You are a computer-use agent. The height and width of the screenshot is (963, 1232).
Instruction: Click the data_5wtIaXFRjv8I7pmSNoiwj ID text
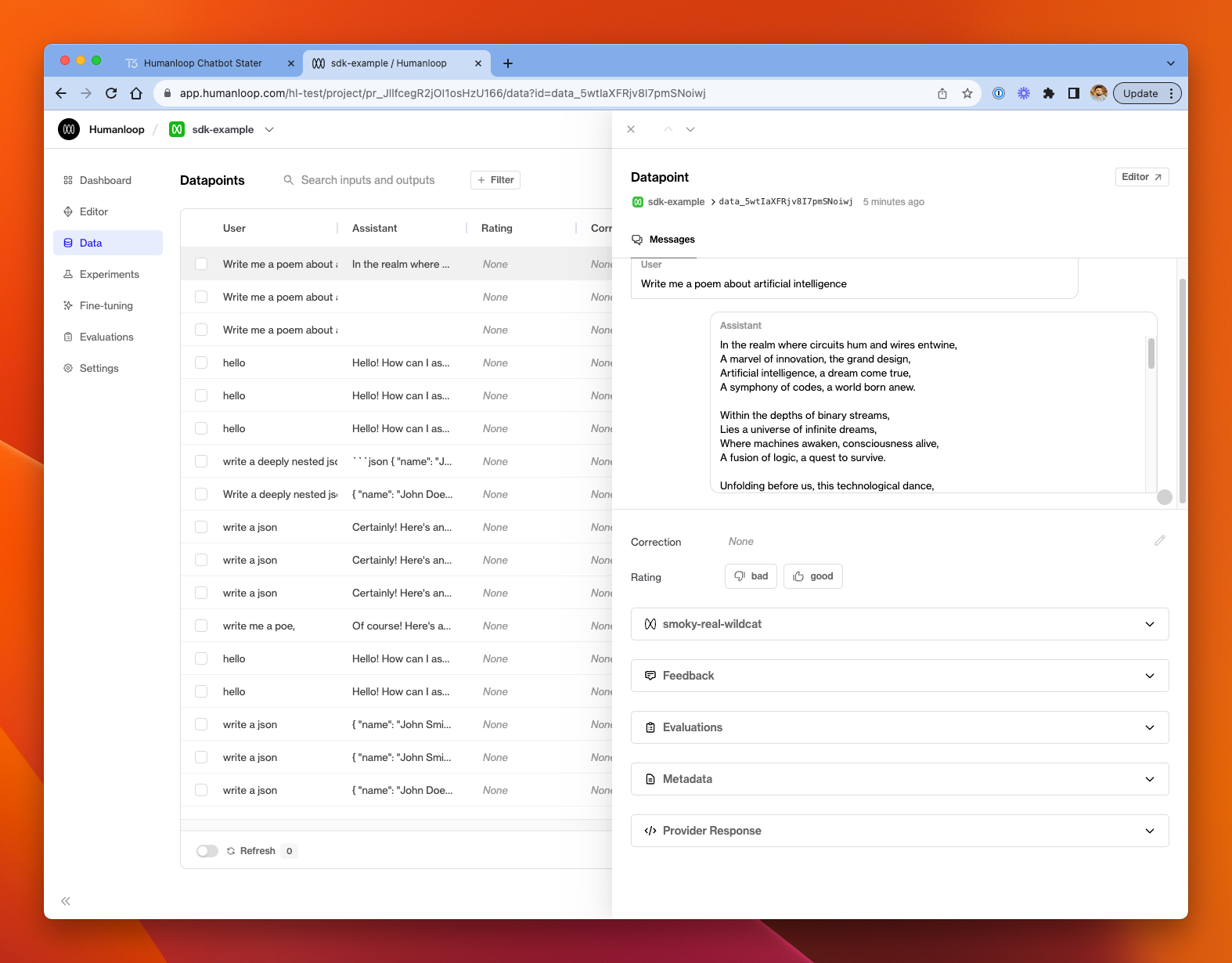coord(786,202)
